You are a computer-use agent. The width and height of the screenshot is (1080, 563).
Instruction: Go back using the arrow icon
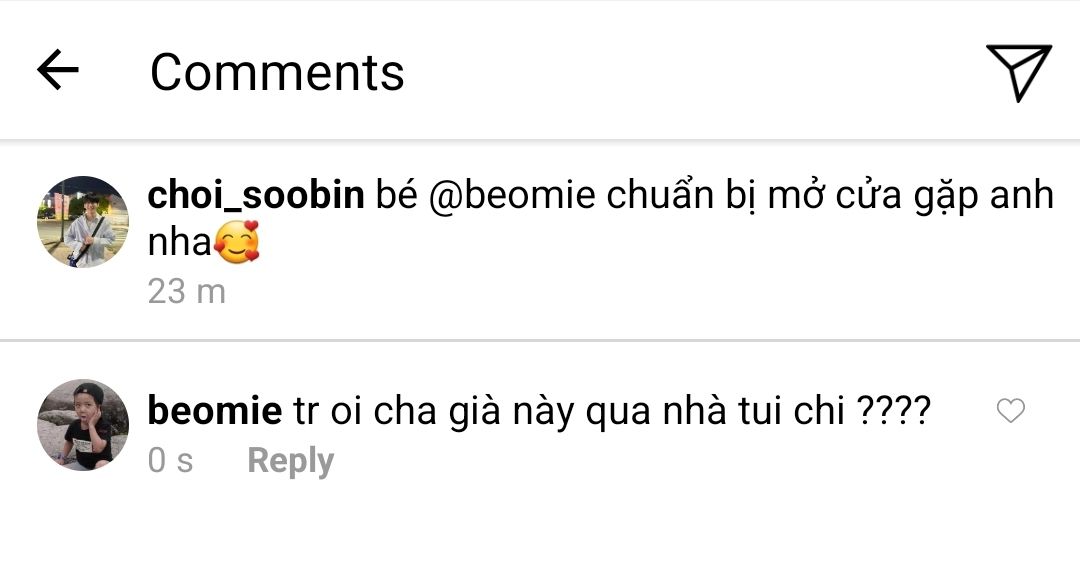tap(58, 70)
